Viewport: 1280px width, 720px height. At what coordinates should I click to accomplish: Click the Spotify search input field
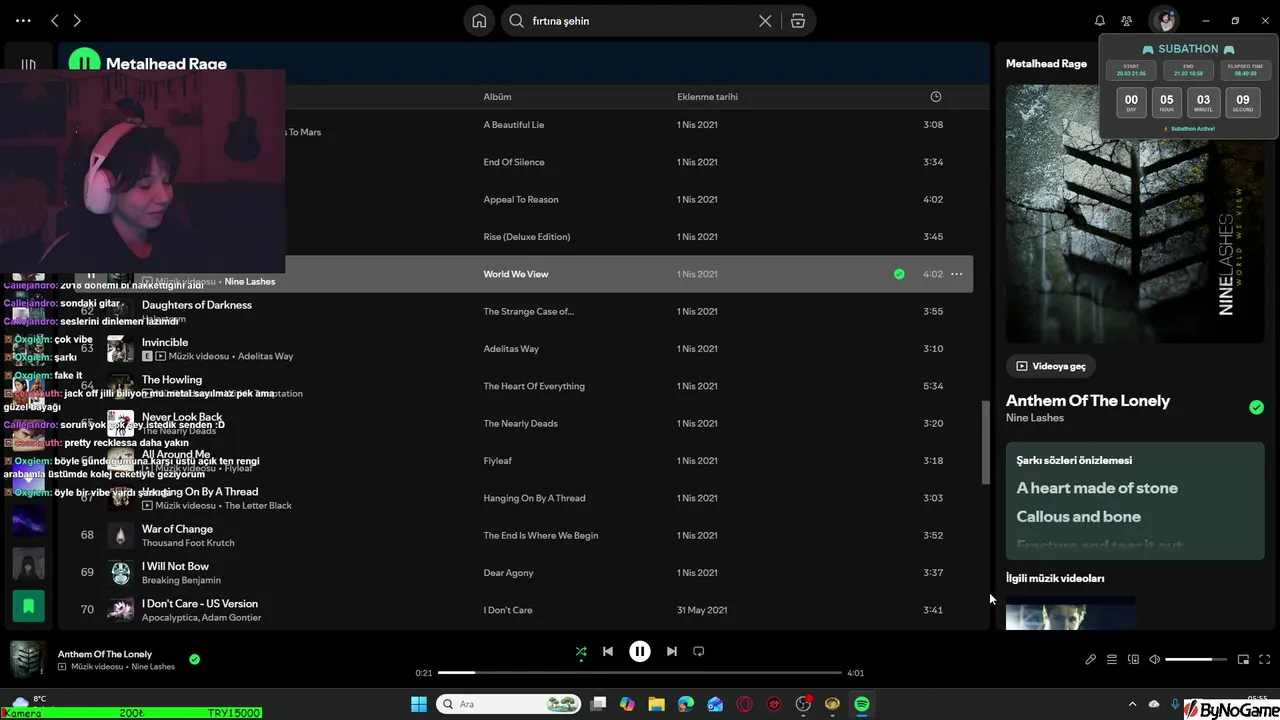coord(640,21)
